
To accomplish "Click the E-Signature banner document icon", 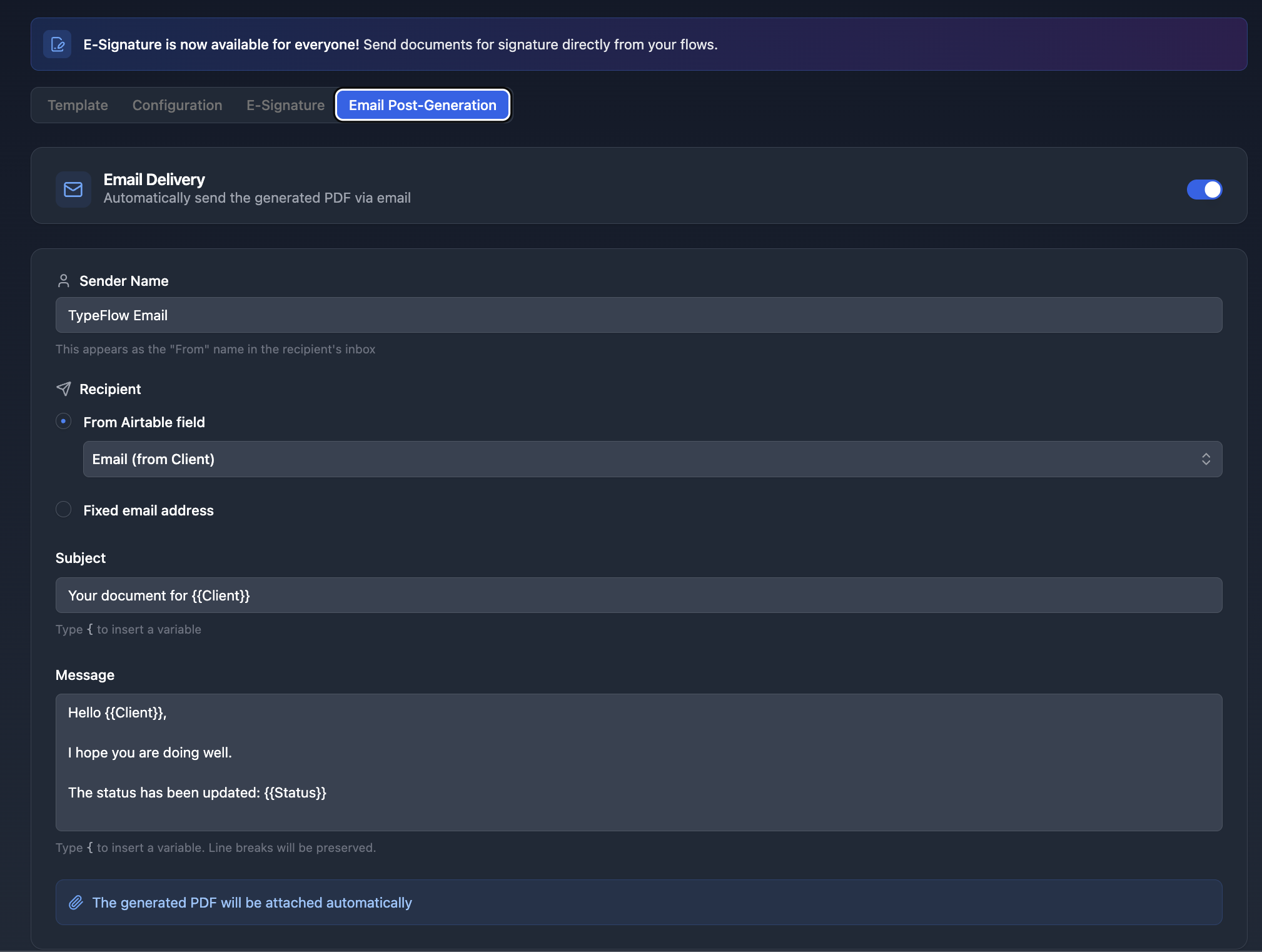I will [58, 44].
